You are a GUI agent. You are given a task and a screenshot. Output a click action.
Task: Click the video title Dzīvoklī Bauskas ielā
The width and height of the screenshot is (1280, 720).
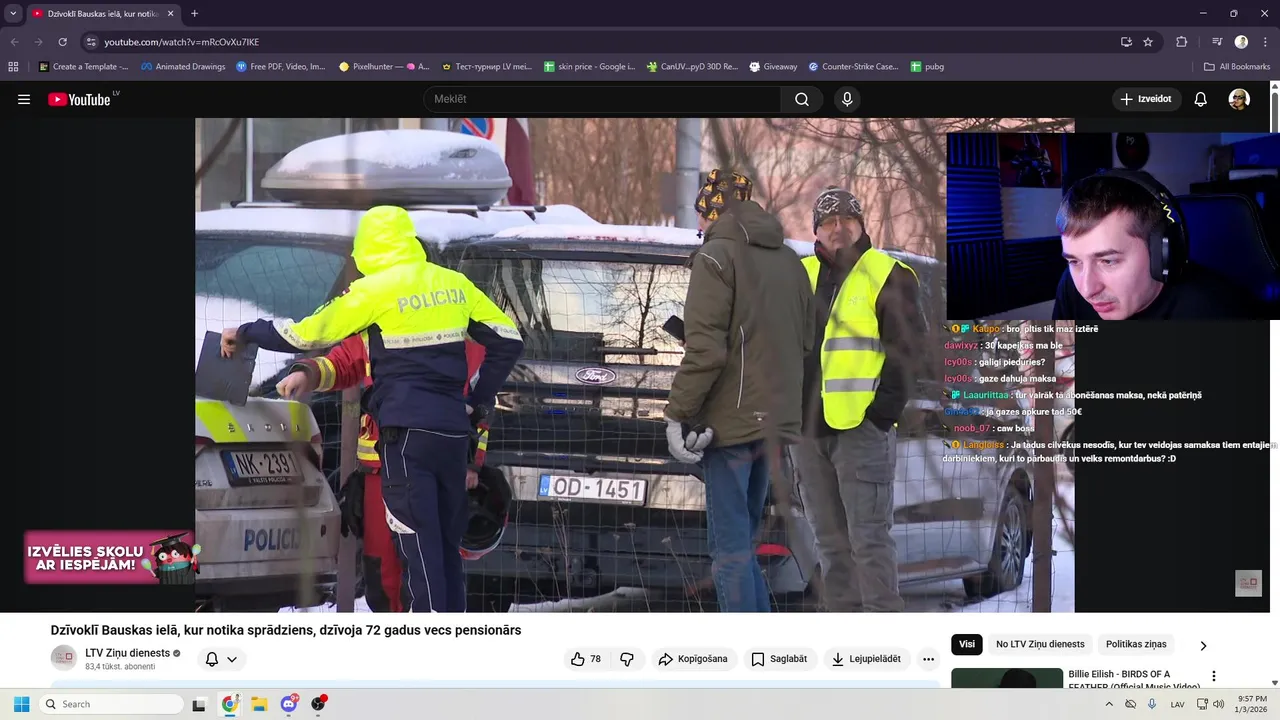pos(286,630)
